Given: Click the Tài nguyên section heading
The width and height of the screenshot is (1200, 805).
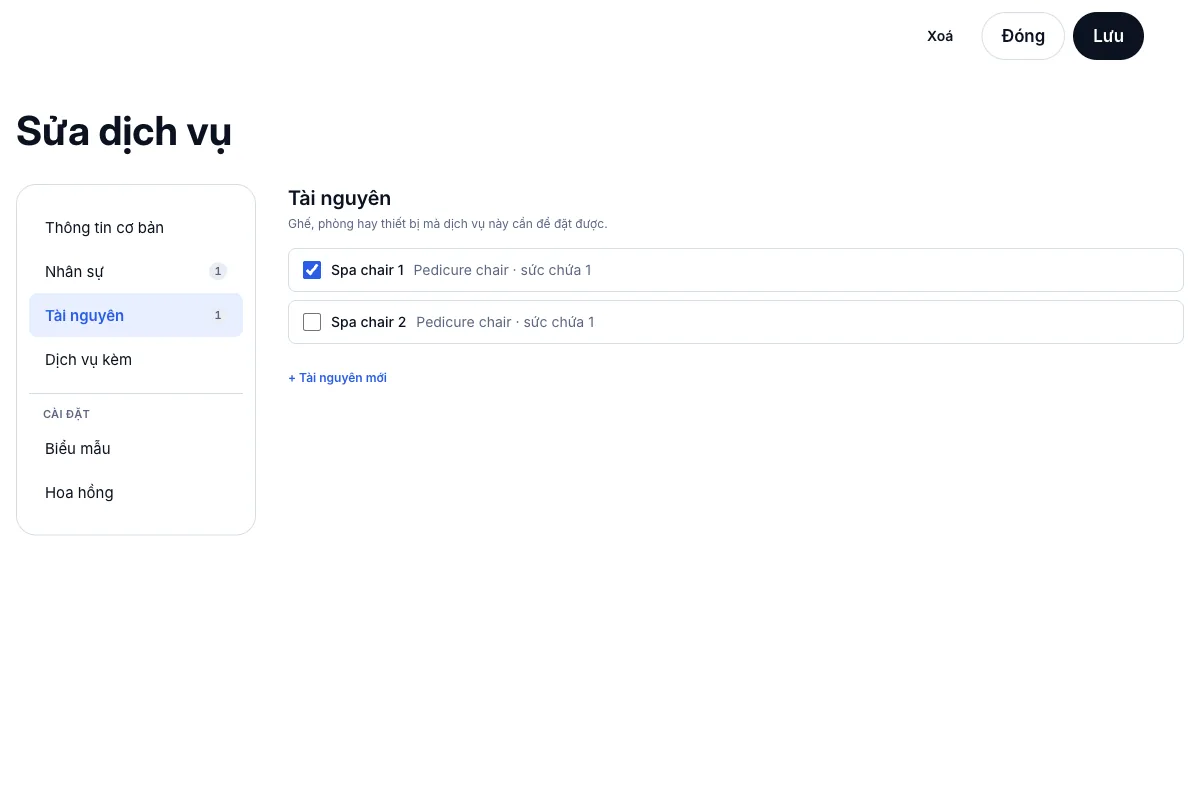Looking at the screenshot, I should click(x=339, y=198).
